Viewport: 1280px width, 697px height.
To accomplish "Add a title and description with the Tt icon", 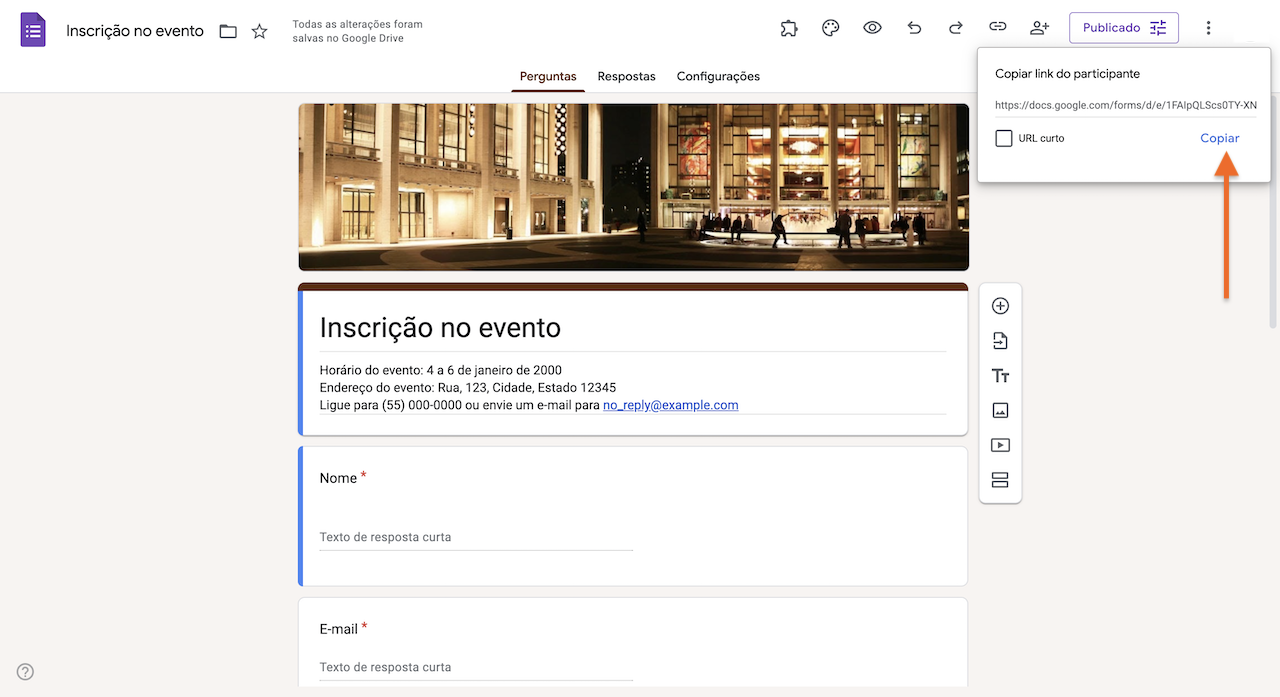I will (1000, 375).
